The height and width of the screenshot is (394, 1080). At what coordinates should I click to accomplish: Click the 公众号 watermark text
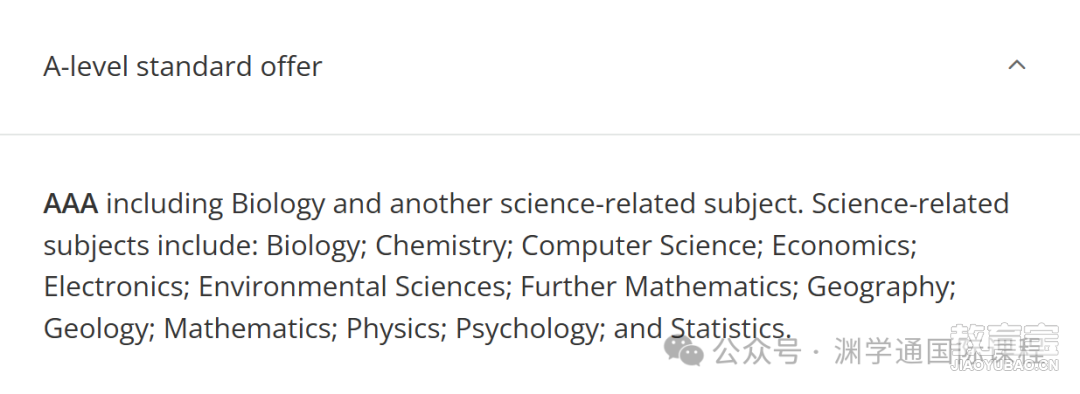point(757,351)
